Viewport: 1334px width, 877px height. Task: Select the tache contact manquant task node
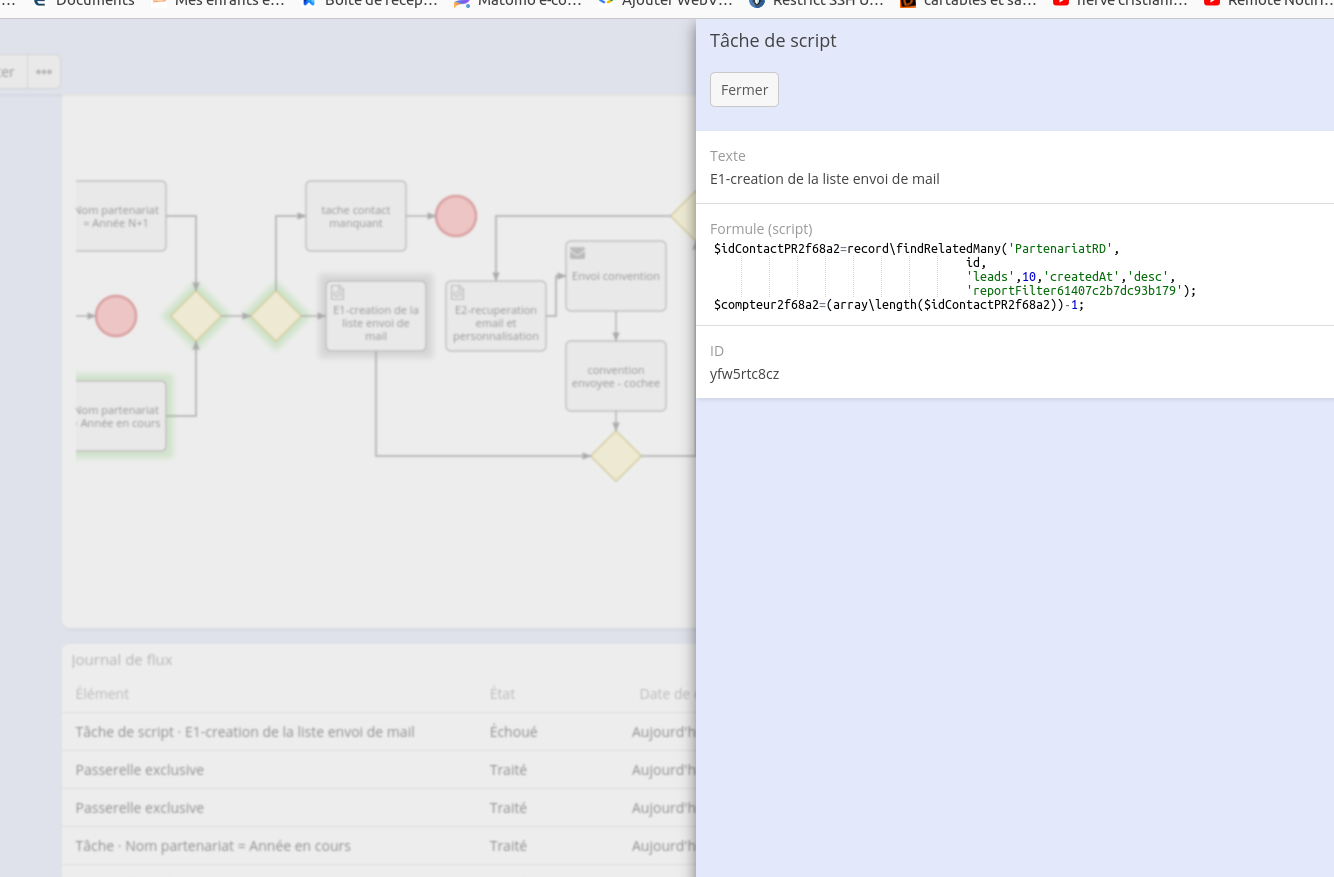pyautogui.click(x=356, y=216)
